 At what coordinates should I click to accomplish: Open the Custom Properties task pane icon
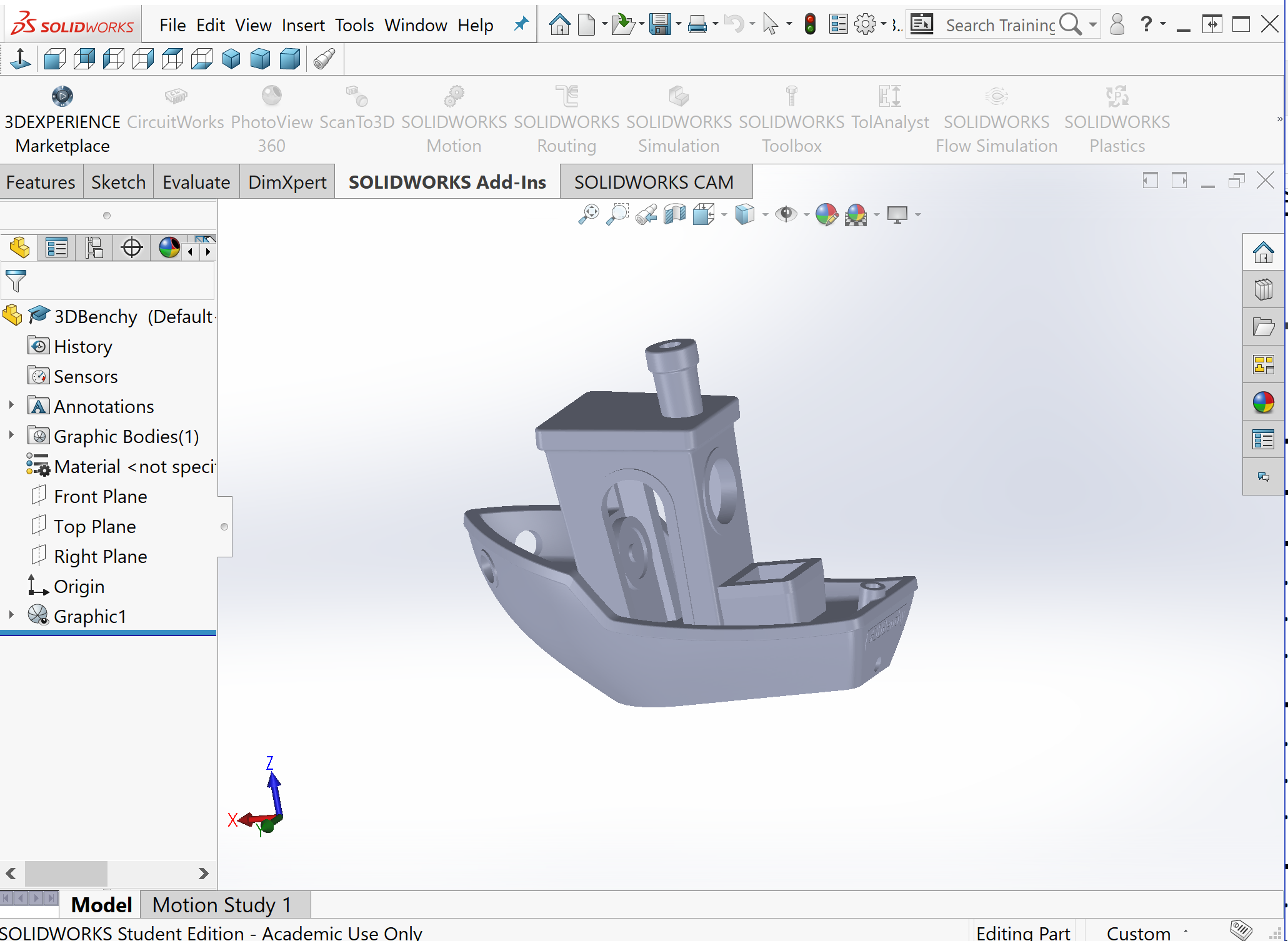tap(1263, 439)
